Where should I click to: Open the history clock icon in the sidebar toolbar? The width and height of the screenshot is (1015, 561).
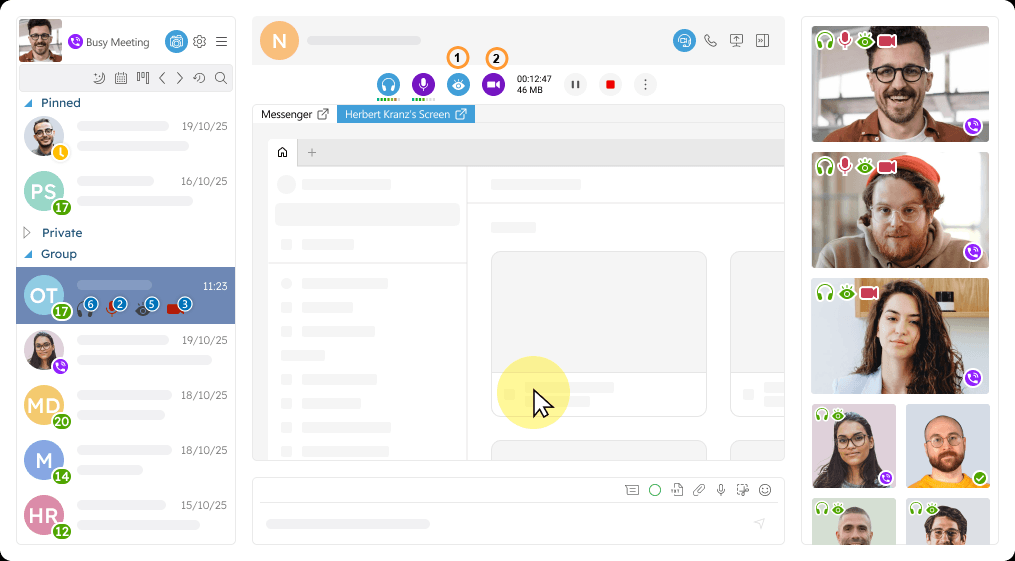point(199,78)
